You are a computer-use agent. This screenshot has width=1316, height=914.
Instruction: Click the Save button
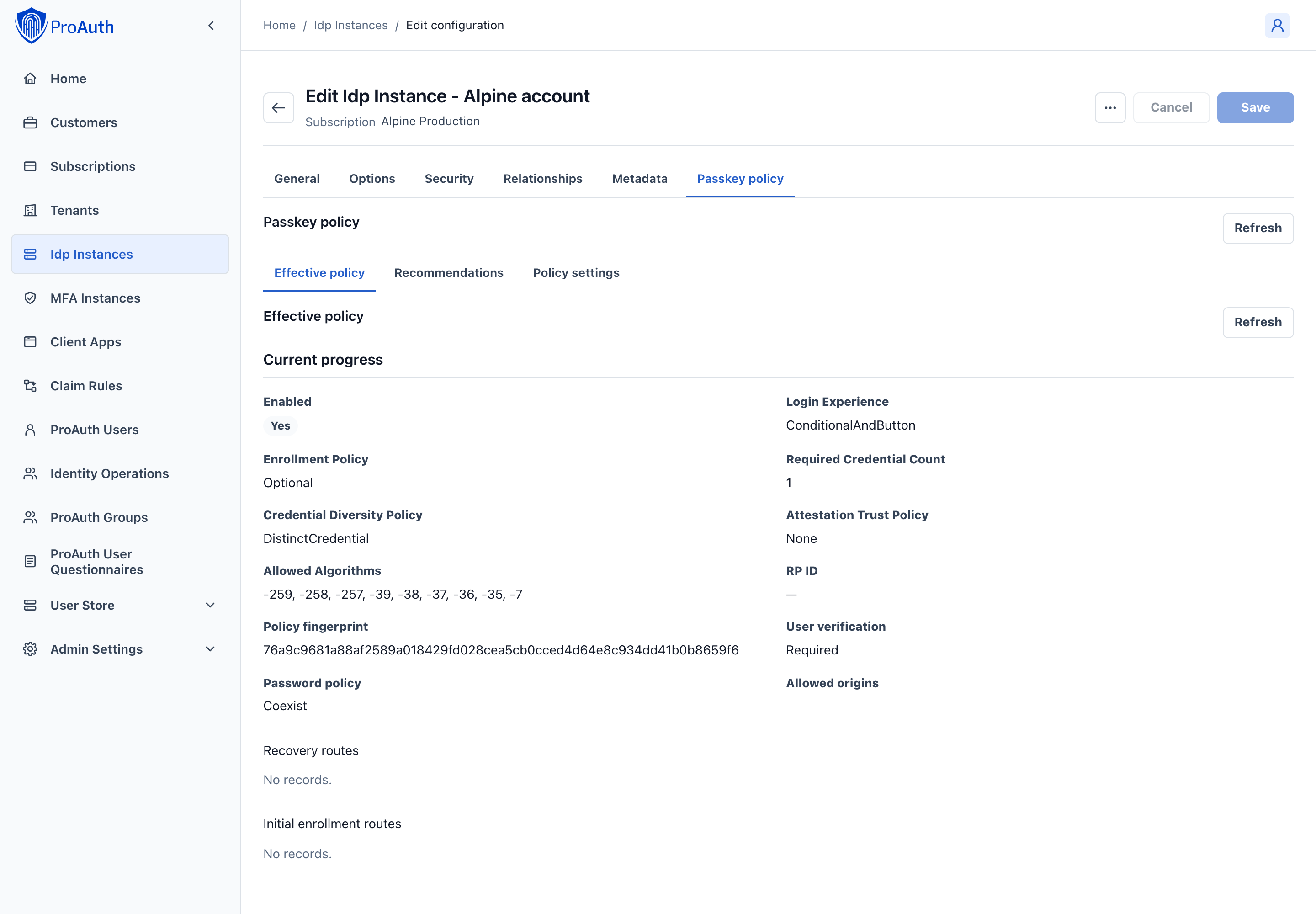click(1255, 108)
